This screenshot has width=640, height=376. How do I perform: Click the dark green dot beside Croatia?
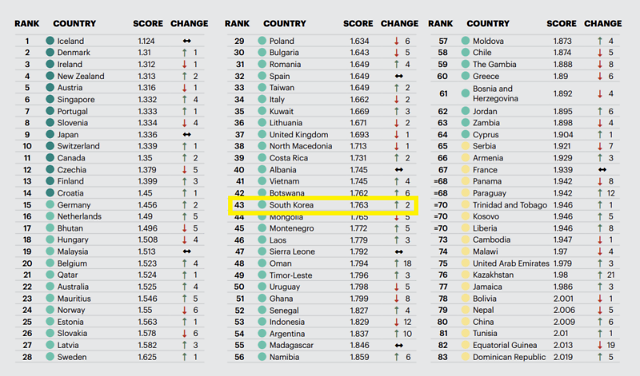coord(50,193)
